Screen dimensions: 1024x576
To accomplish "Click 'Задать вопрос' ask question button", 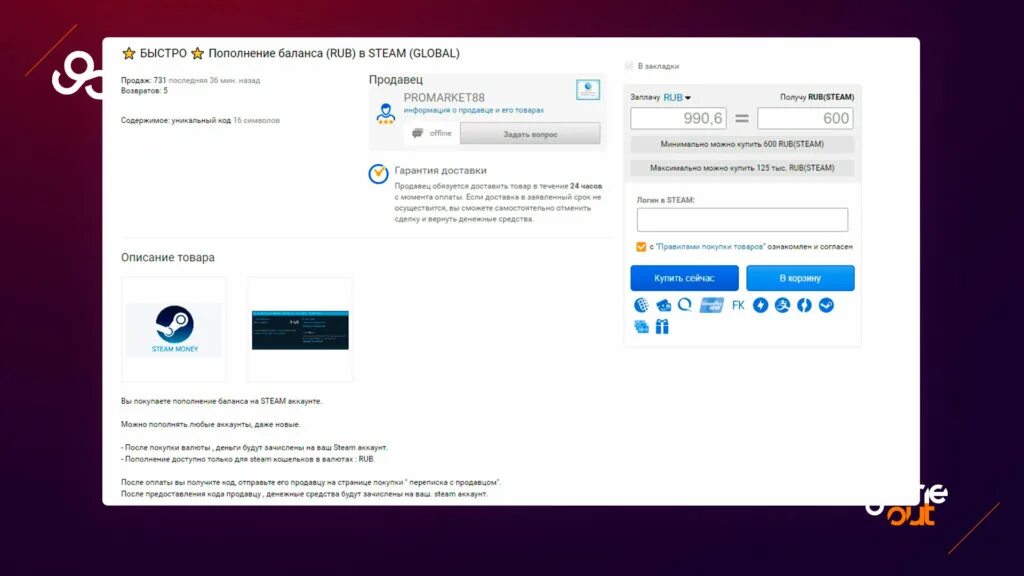I will tap(530, 134).
